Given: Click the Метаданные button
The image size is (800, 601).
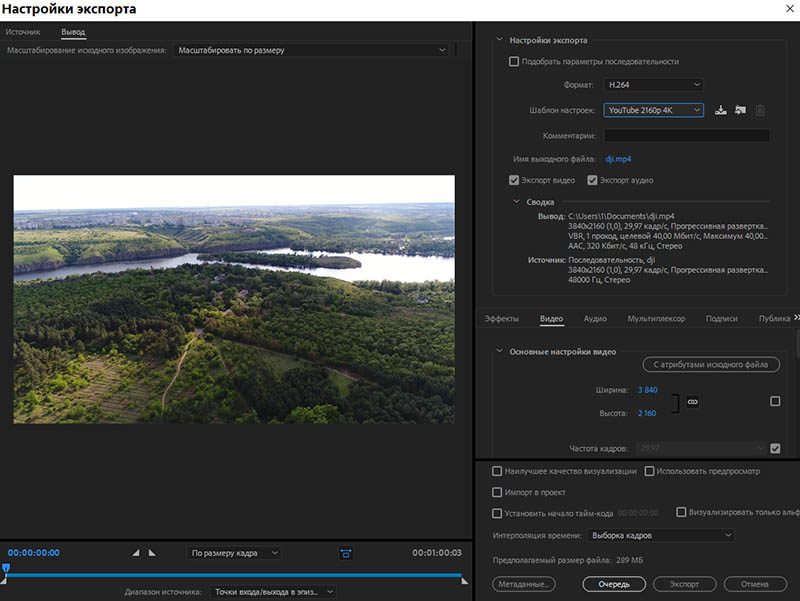Looking at the screenshot, I should point(523,584).
